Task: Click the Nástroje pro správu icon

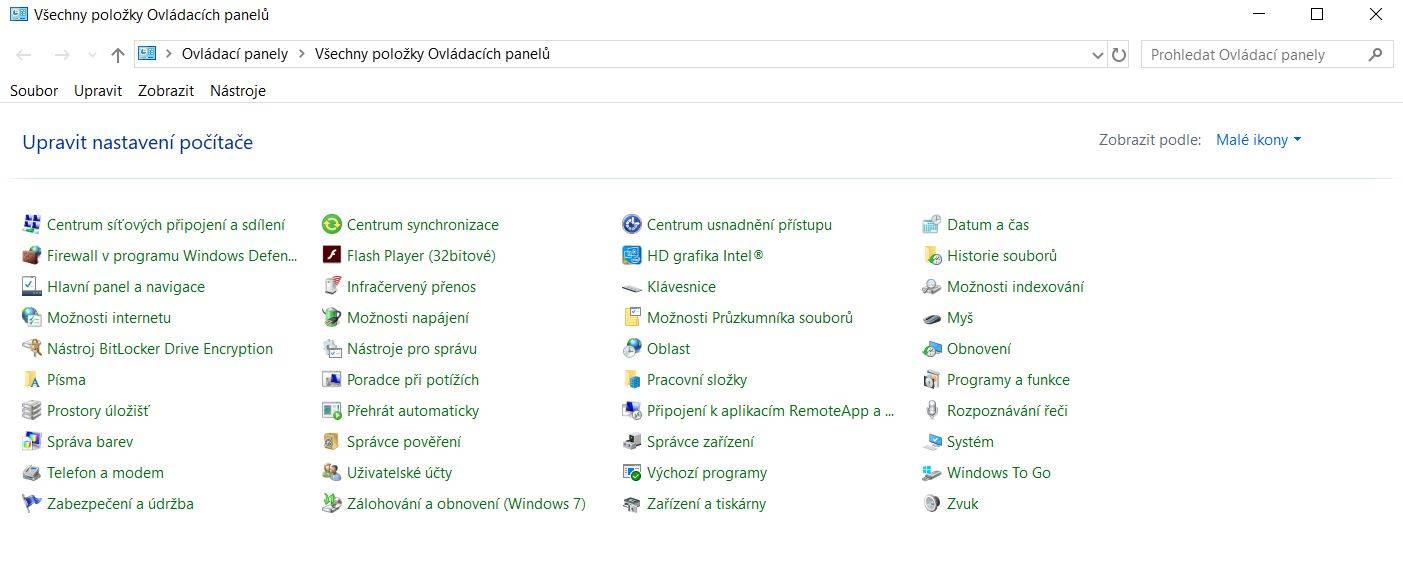Action: (331, 349)
